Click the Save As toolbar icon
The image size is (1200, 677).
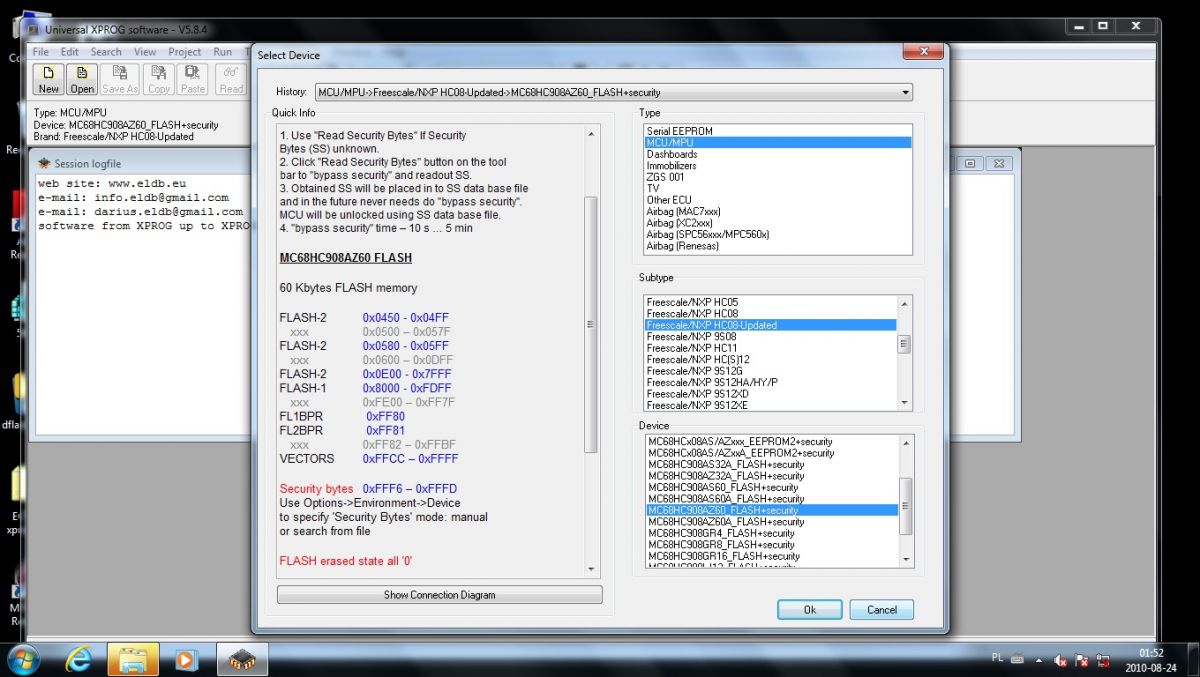[120, 79]
